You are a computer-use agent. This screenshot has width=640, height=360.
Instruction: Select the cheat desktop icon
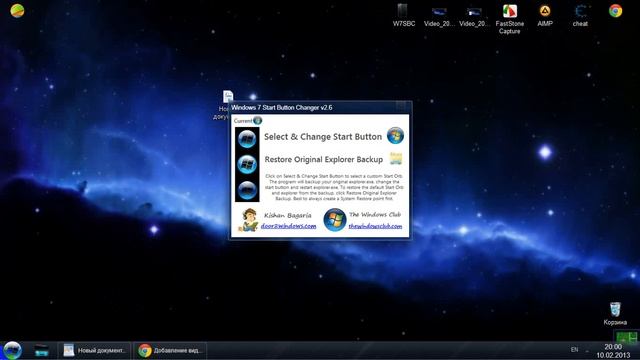580,16
